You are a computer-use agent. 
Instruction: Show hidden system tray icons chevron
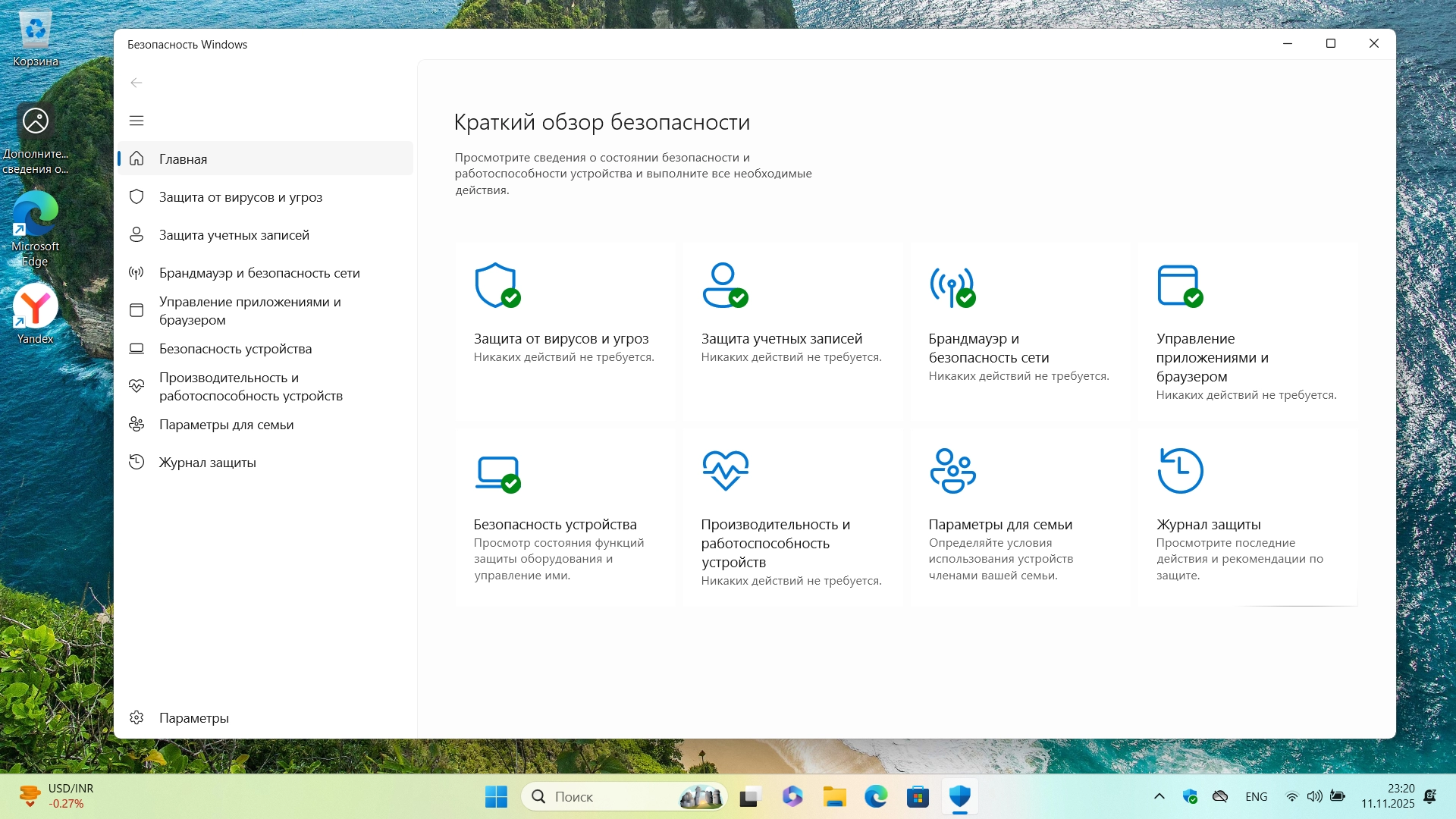1159,796
